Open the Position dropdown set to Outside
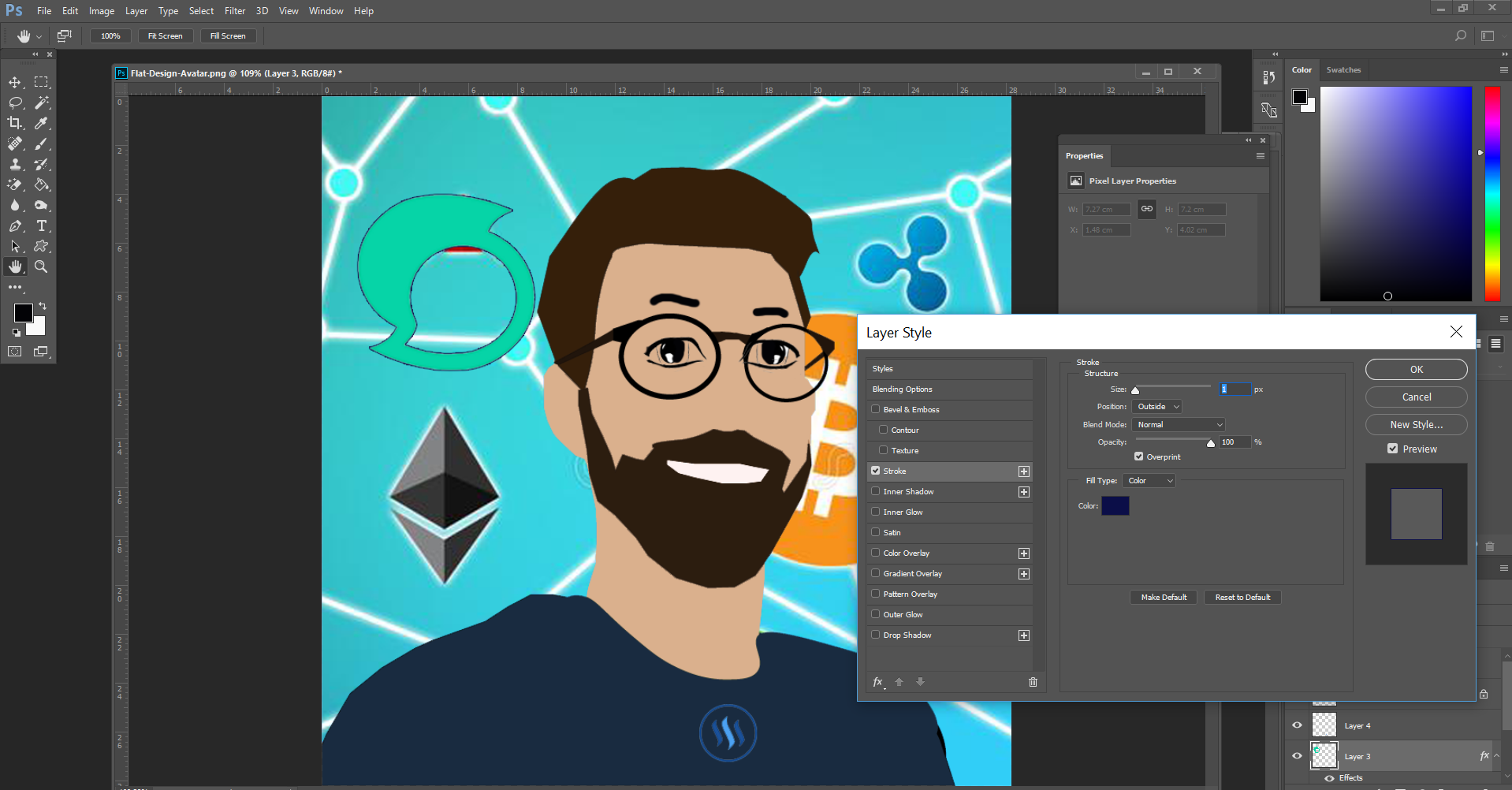1512x790 pixels. pyautogui.click(x=1156, y=406)
